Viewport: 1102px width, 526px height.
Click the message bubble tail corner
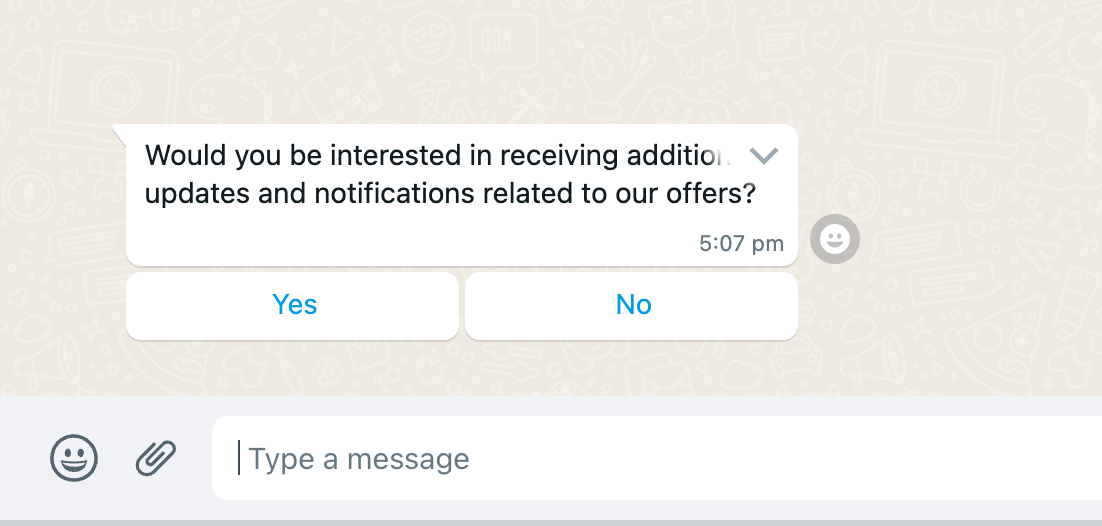(119, 133)
